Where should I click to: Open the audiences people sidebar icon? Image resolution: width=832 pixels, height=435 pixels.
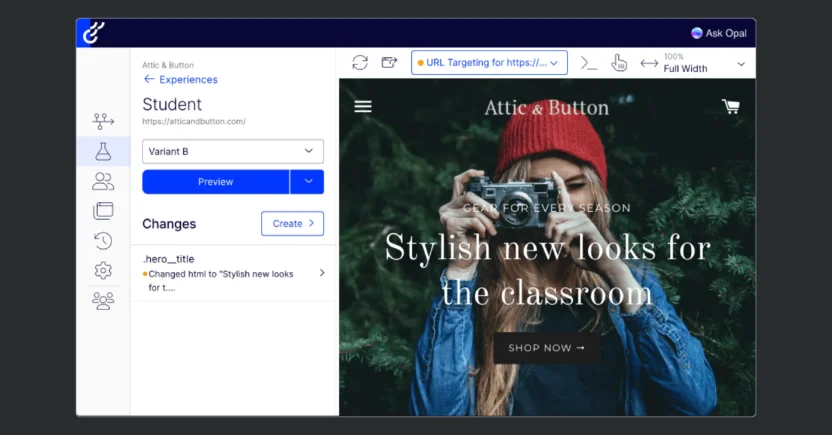[x=103, y=181]
